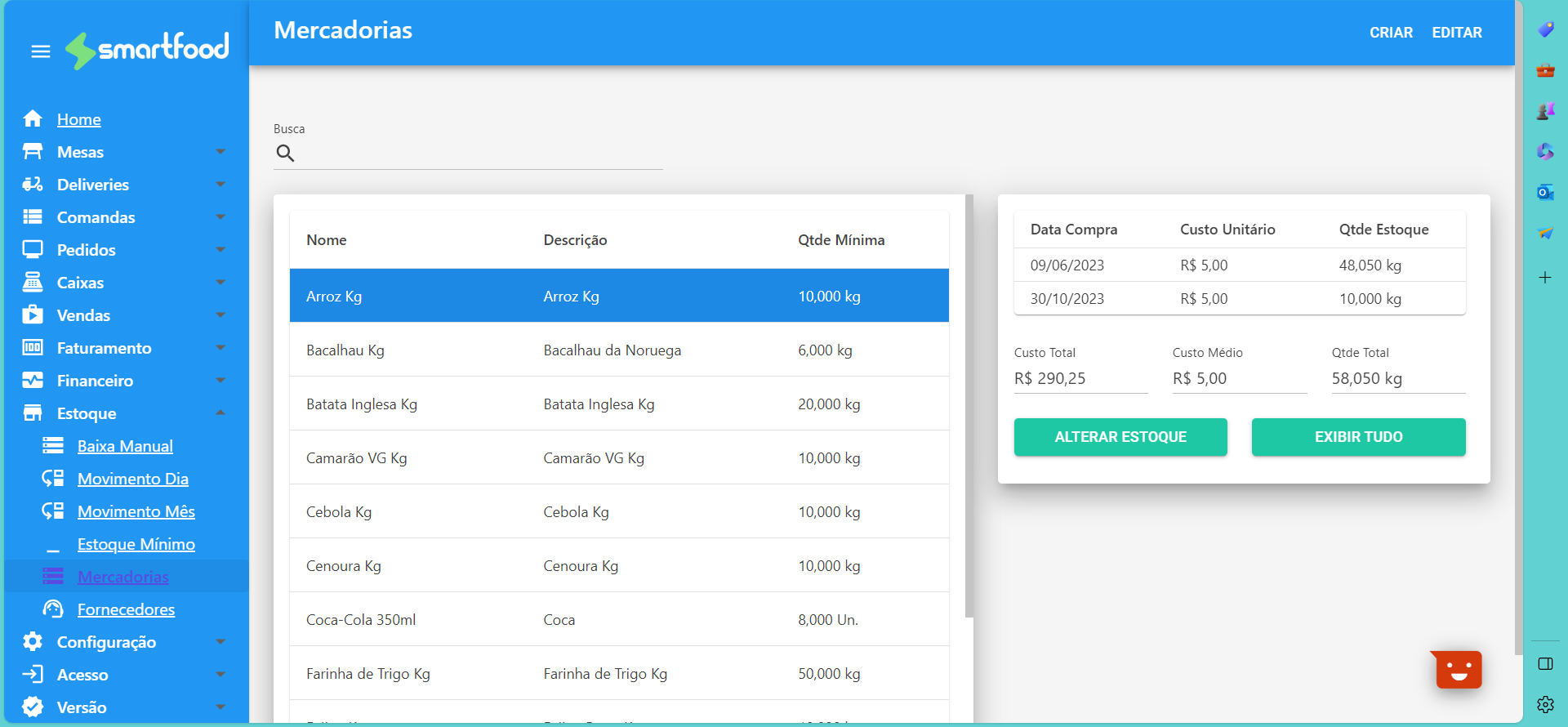Click the Home house icon

(x=33, y=119)
